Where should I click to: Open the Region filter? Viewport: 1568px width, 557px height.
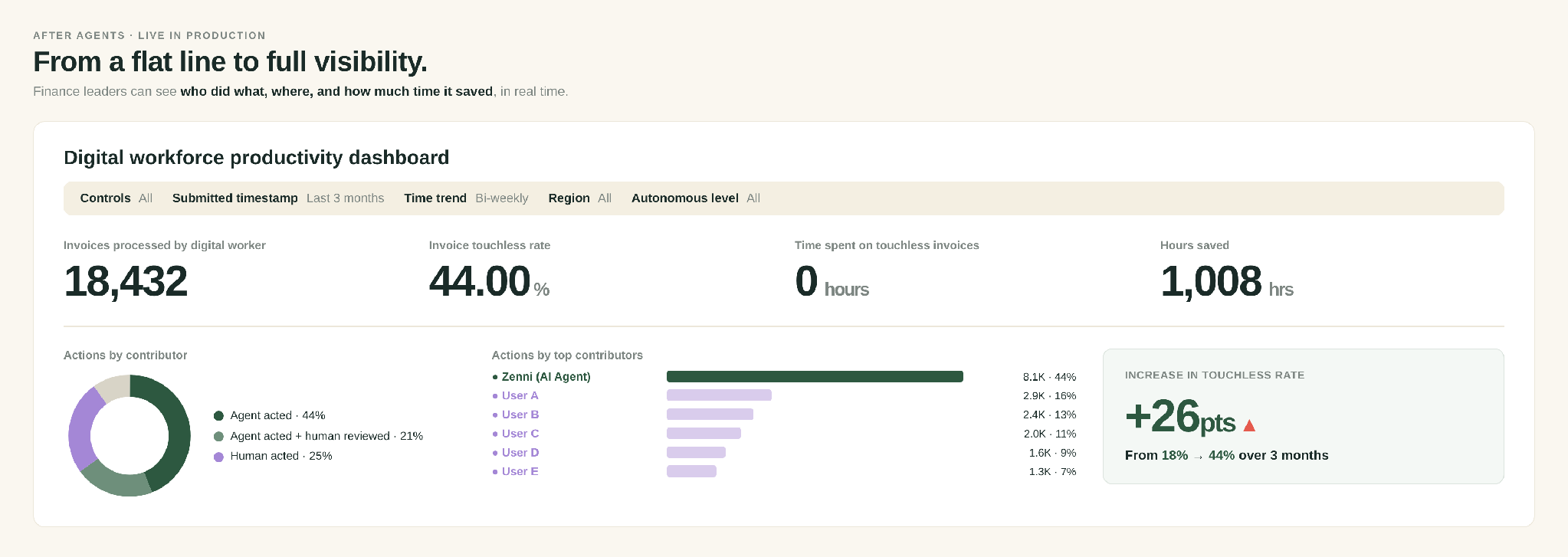click(579, 198)
